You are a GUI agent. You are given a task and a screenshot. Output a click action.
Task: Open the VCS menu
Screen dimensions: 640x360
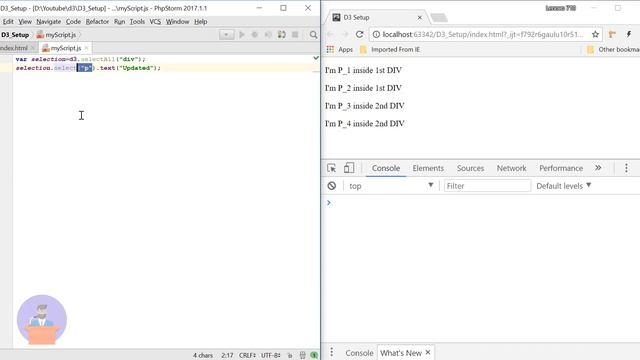point(155,22)
